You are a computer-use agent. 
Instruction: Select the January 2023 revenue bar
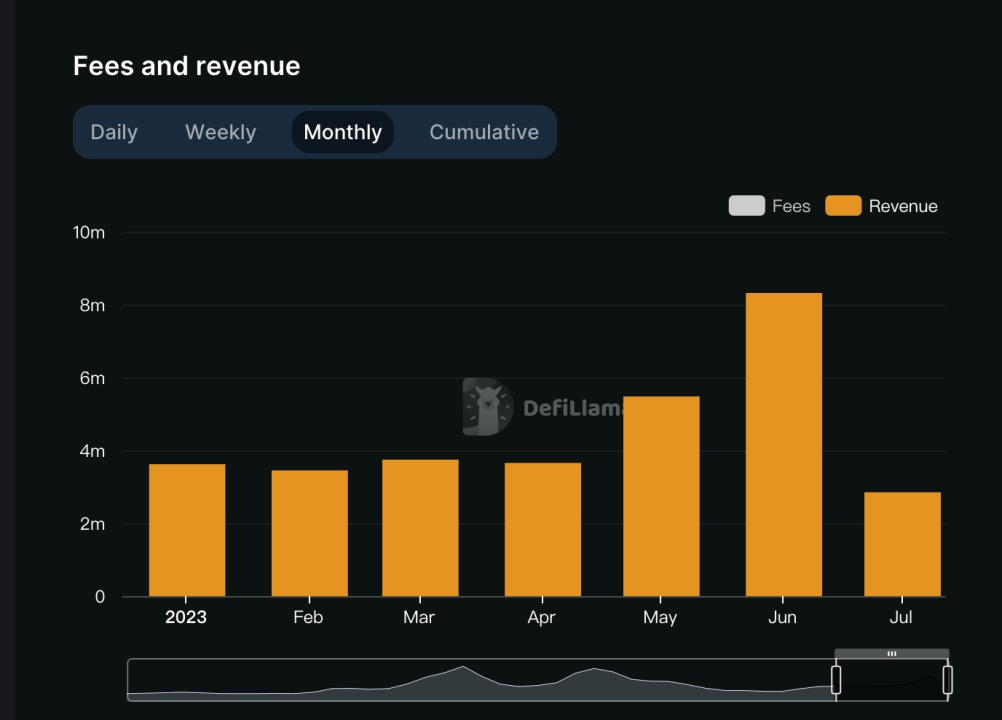pyautogui.click(x=187, y=530)
